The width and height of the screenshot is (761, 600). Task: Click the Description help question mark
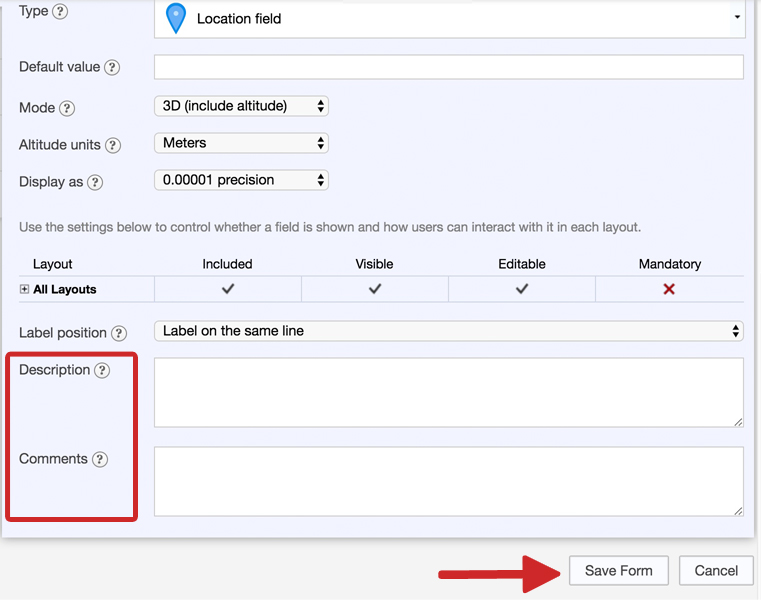[x=102, y=370]
